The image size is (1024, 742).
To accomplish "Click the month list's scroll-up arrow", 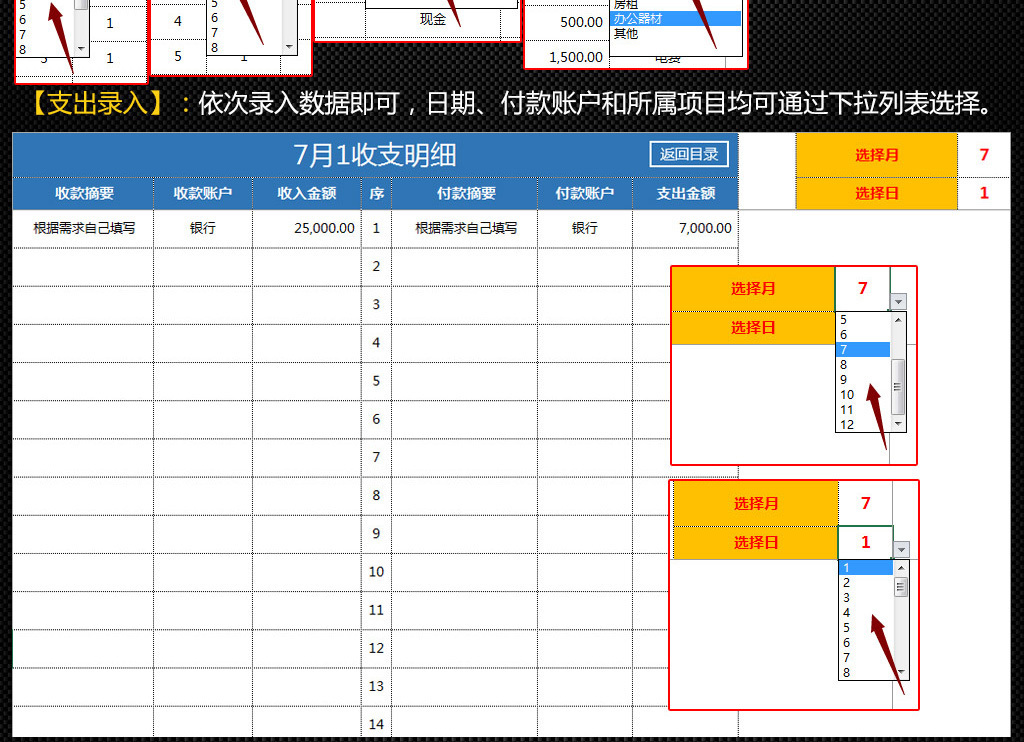I will [898, 320].
